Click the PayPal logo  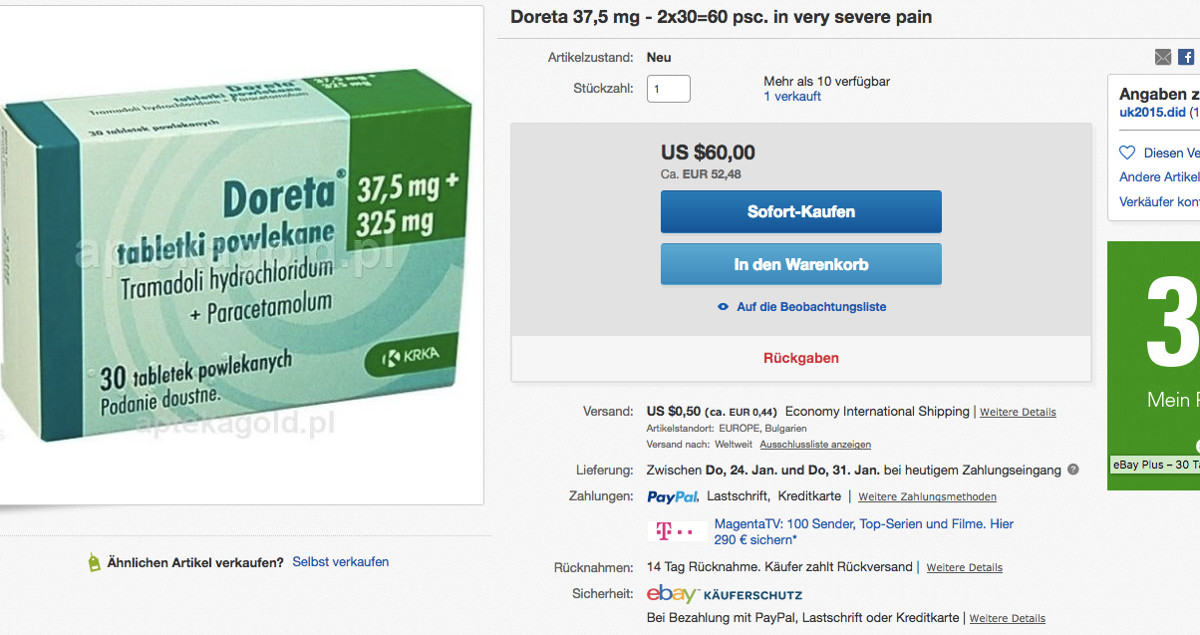(672, 496)
